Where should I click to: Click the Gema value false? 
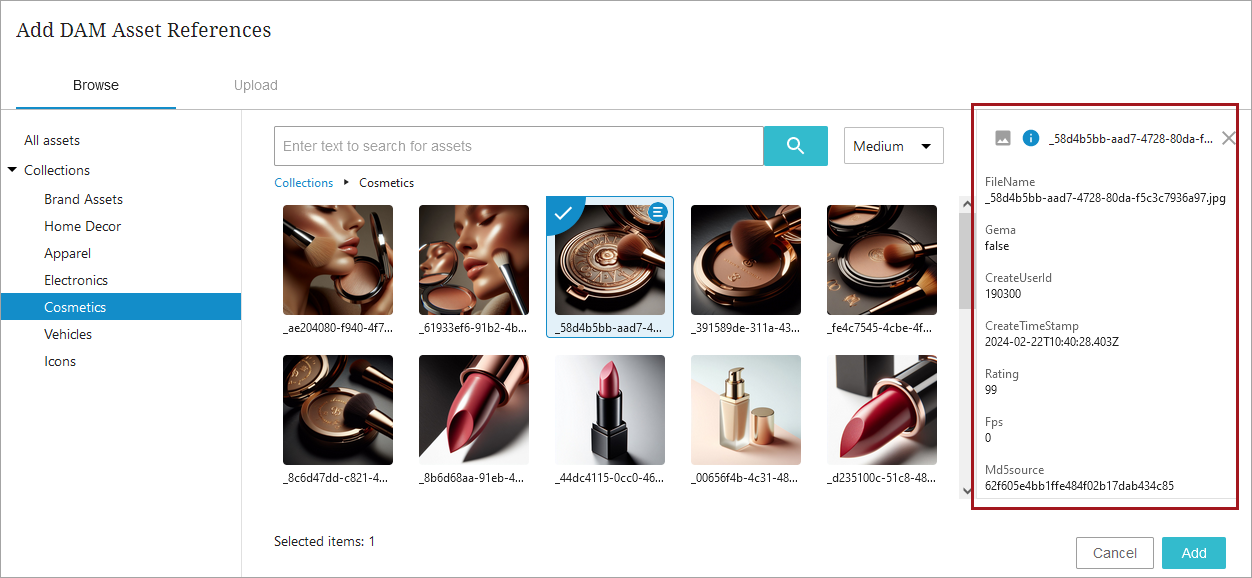point(997,246)
